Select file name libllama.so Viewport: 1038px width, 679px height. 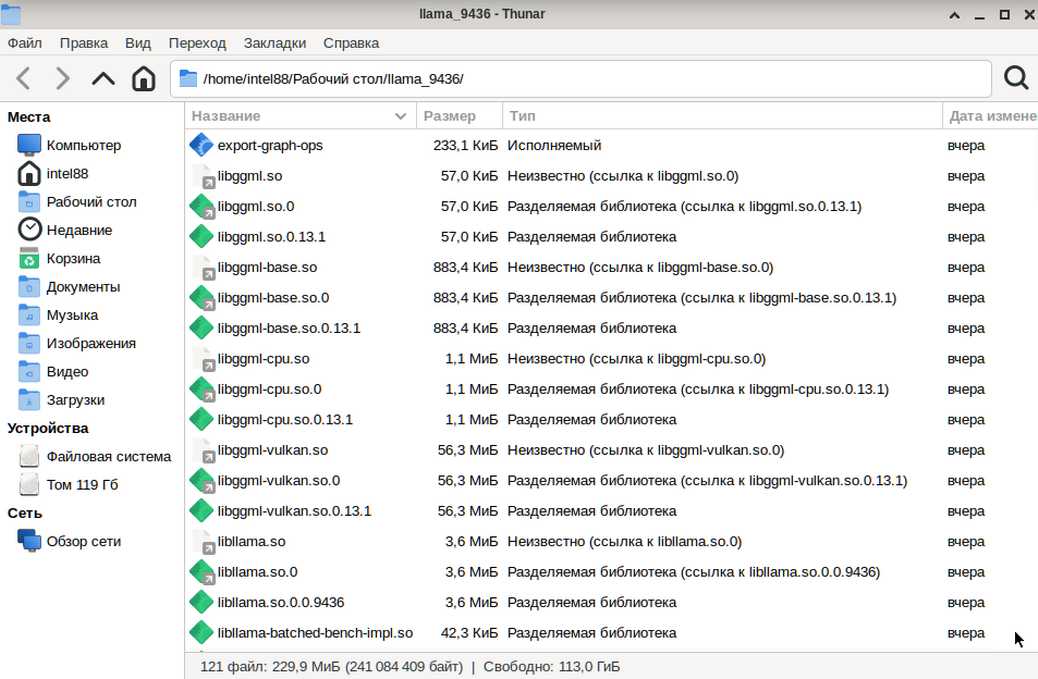(x=252, y=541)
